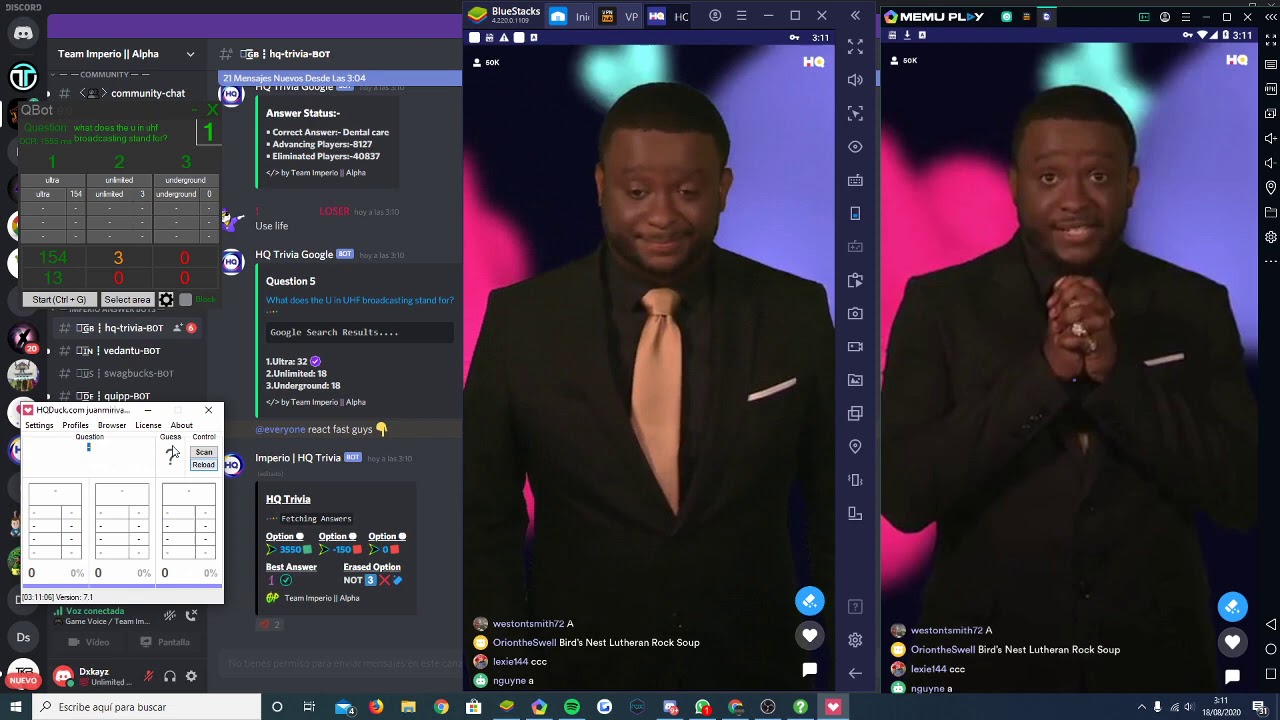Open About menu in HQDuck window
The width and height of the screenshot is (1280, 720).
point(181,426)
